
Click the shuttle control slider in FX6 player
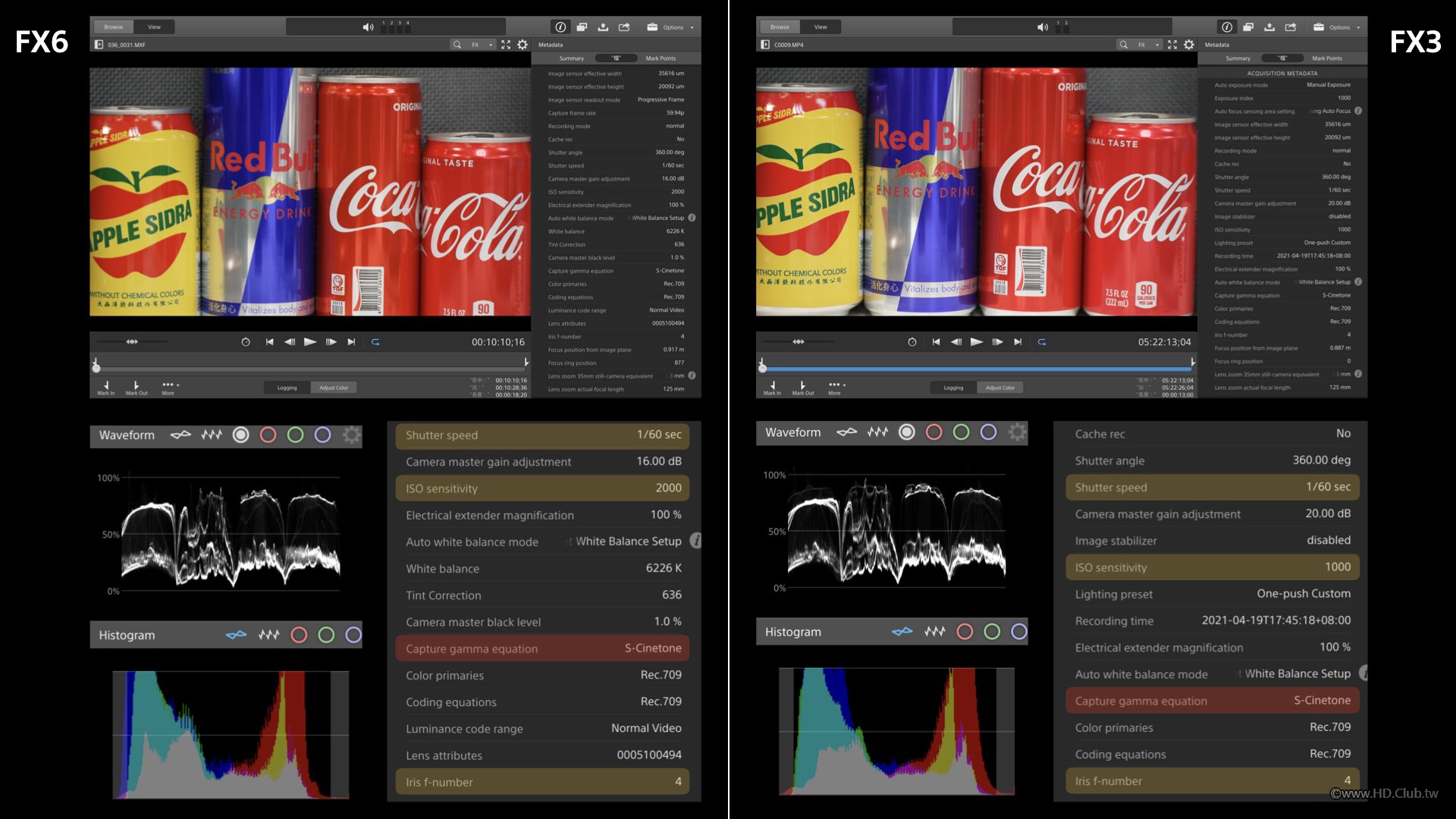pyautogui.click(x=132, y=342)
